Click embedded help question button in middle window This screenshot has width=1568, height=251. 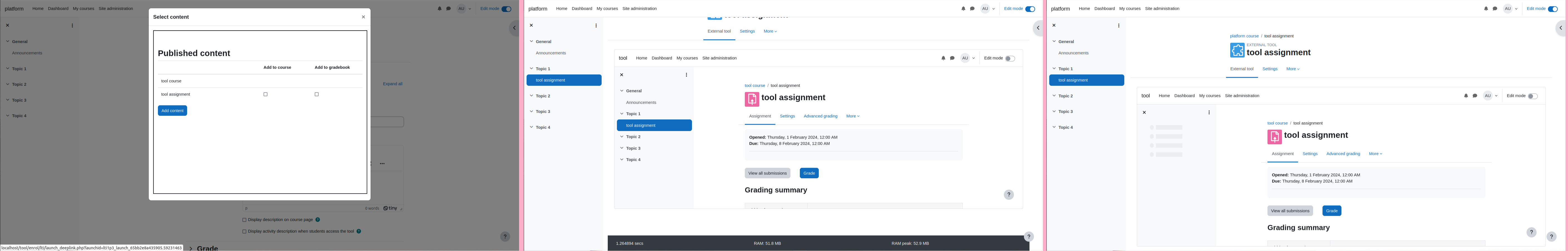pyautogui.click(x=1009, y=195)
